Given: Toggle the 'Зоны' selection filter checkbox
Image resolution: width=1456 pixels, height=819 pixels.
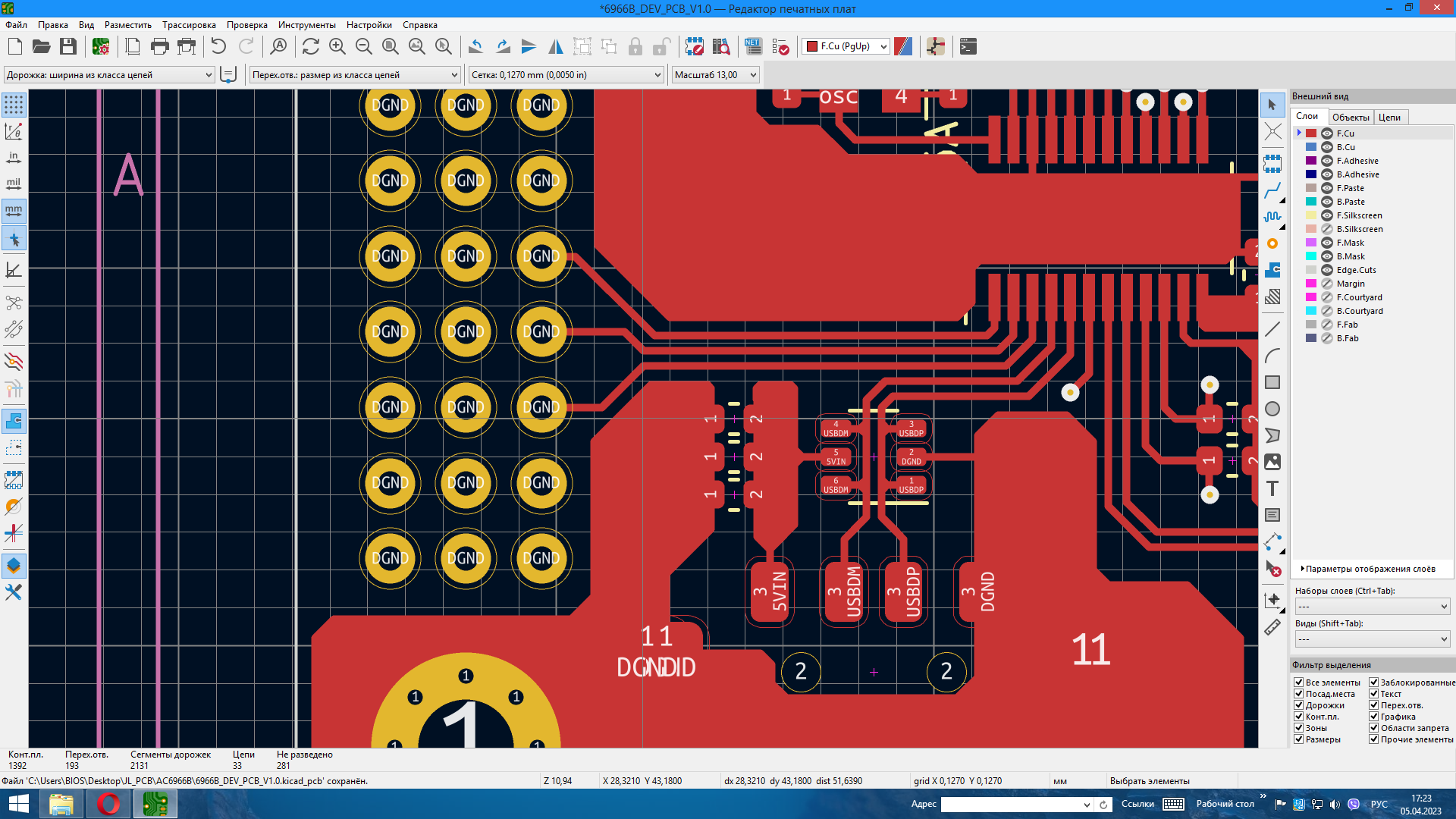Looking at the screenshot, I should [1299, 728].
